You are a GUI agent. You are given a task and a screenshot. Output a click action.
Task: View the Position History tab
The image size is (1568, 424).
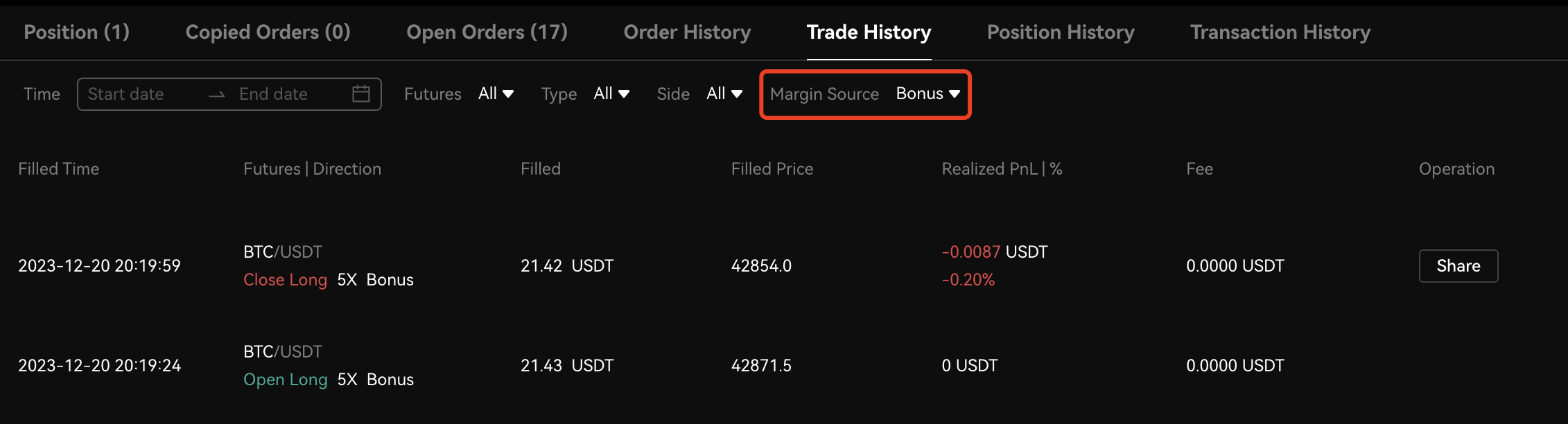point(1061,32)
